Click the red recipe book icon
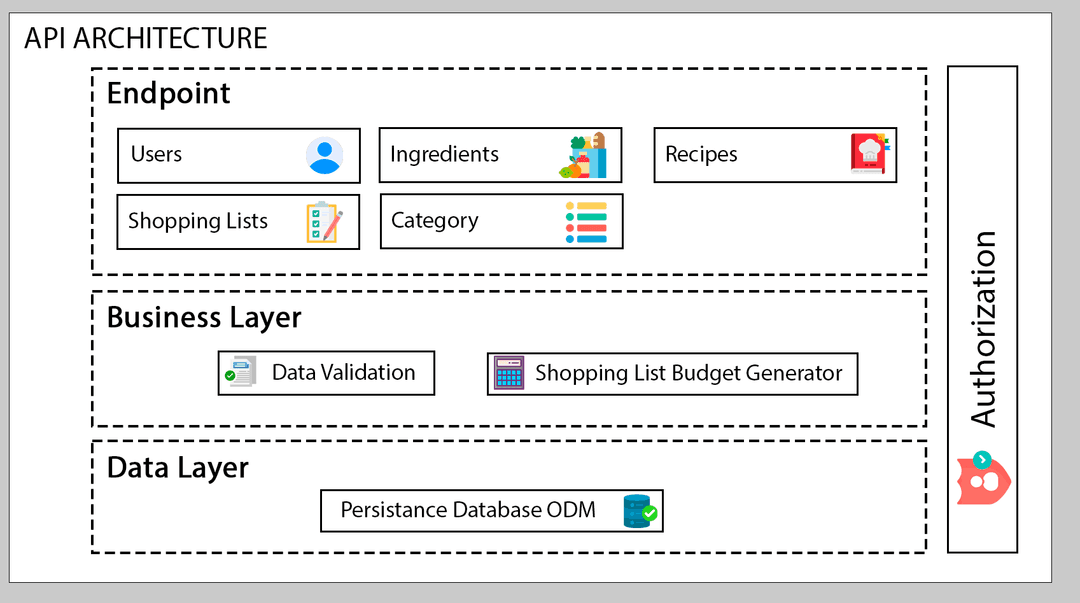This screenshot has height=603, width=1080. (x=869, y=155)
